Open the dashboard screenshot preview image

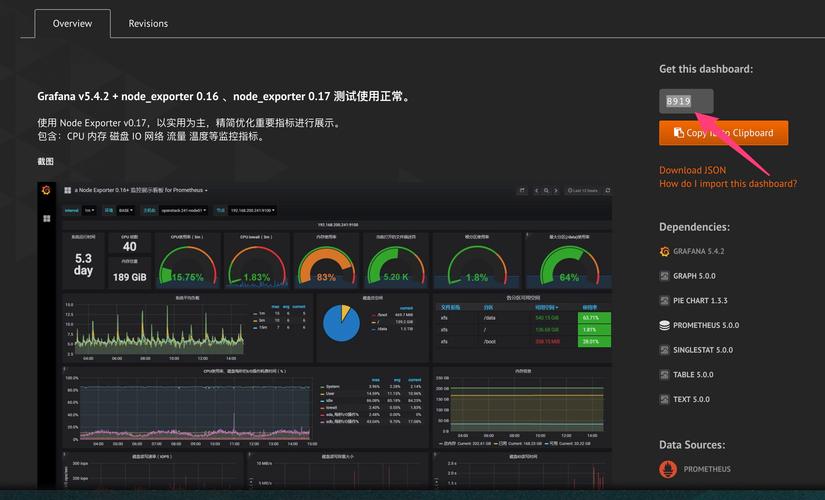[325, 335]
